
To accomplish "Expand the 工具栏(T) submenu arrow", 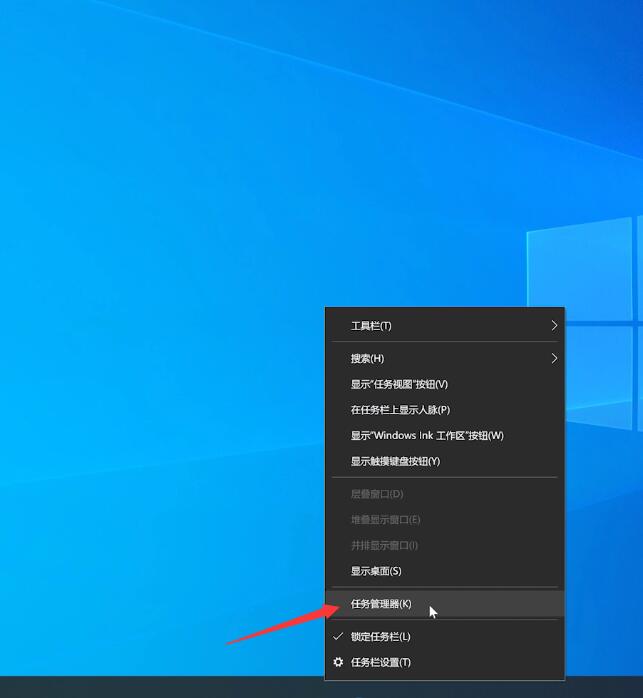I will click(x=554, y=326).
